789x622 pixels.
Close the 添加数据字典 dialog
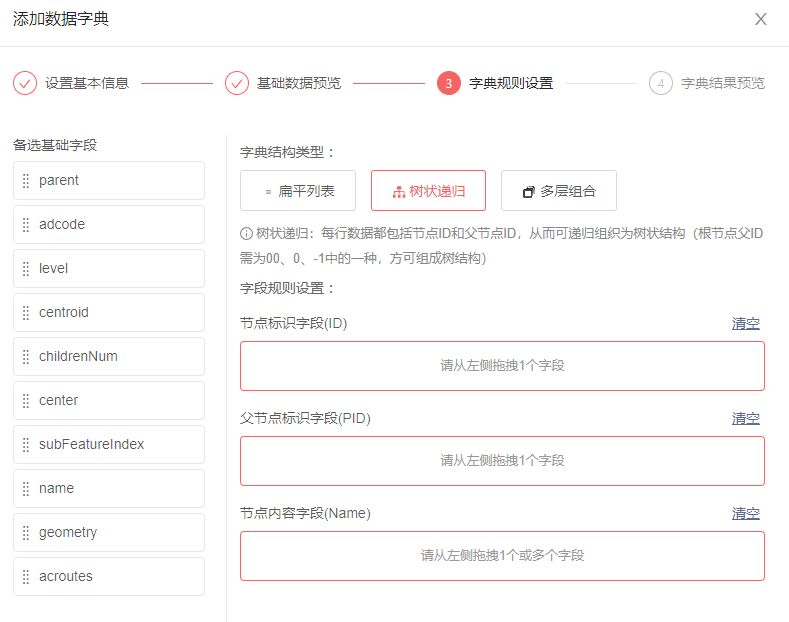761,19
